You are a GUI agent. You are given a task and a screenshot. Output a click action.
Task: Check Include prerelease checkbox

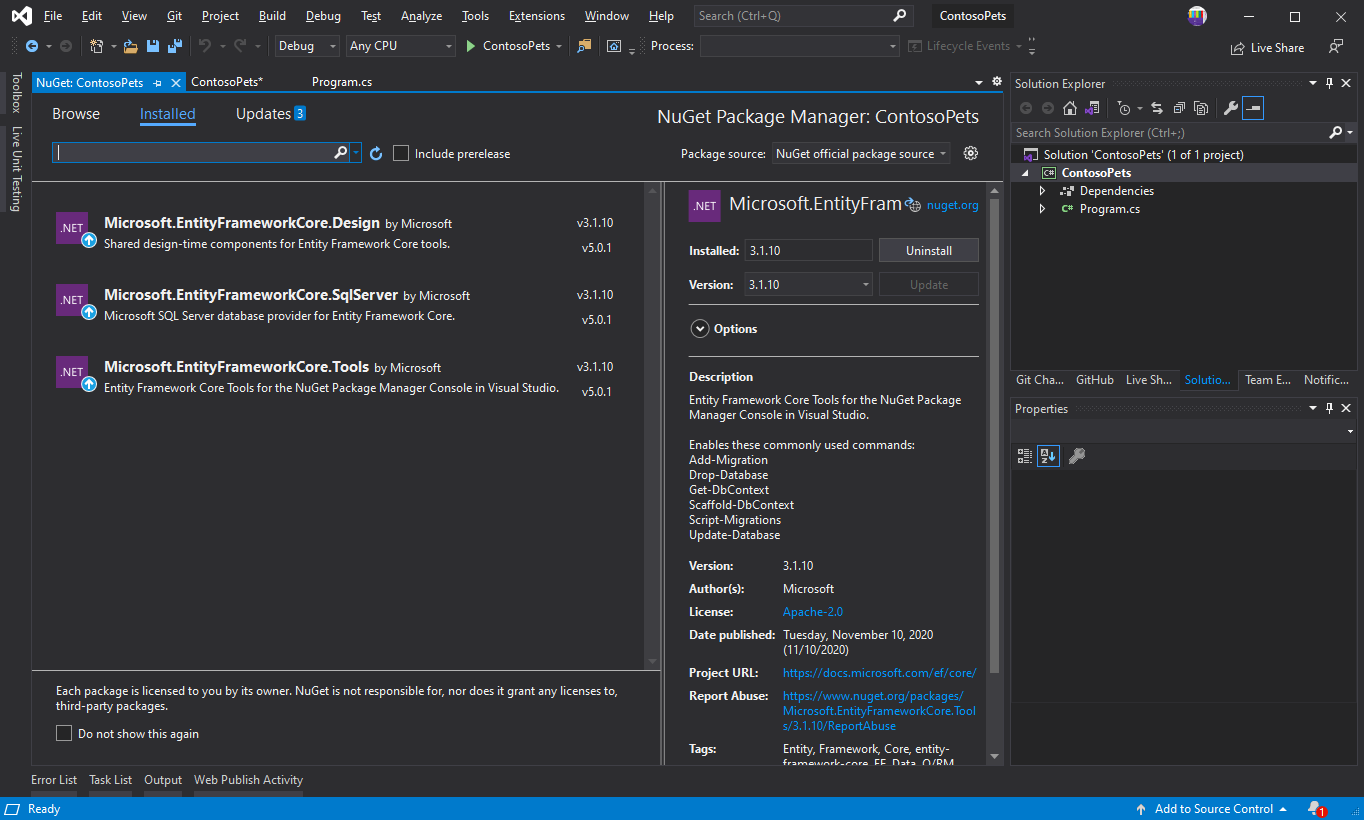click(401, 153)
